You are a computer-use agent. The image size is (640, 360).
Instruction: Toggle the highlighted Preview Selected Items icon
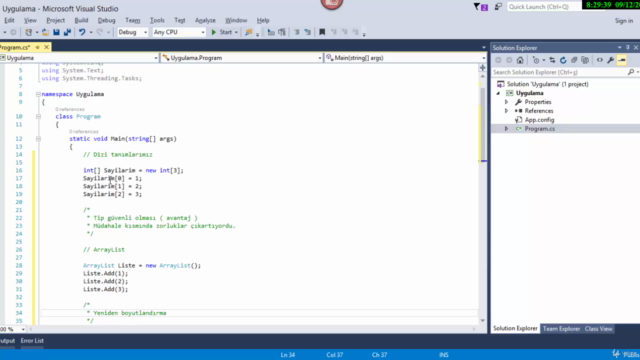[622, 60]
